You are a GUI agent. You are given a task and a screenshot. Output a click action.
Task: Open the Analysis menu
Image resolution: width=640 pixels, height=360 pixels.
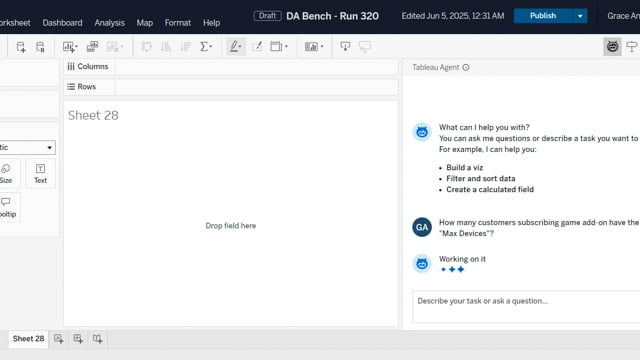[109, 23]
